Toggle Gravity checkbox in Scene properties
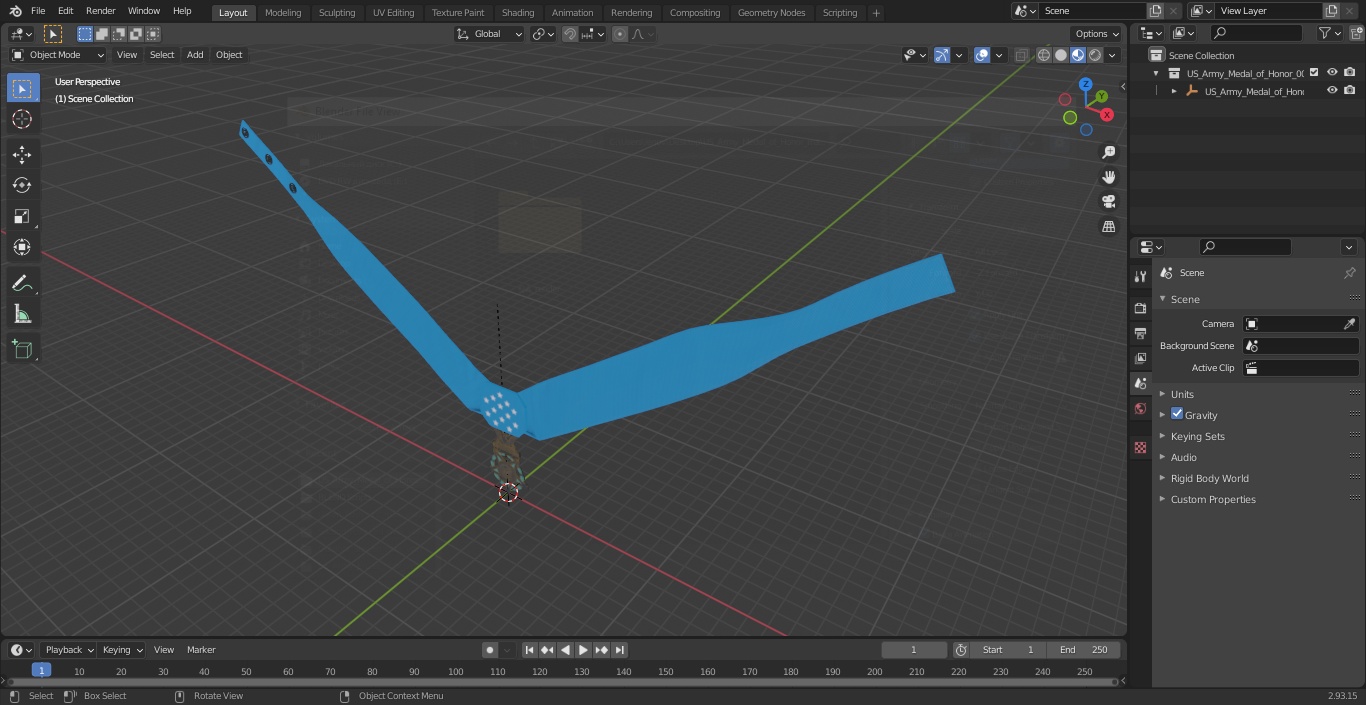The height and width of the screenshot is (705, 1366). pyautogui.click(x=1177, y=414)
